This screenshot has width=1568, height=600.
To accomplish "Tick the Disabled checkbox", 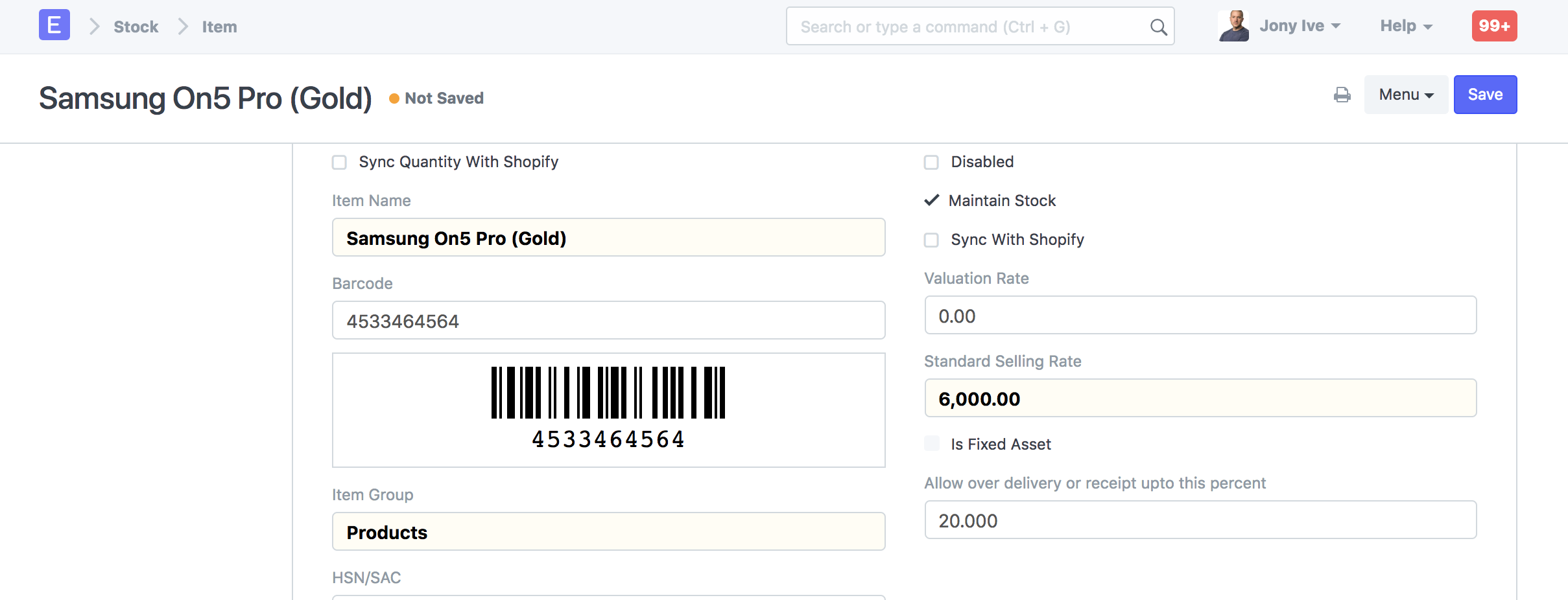I will coord(931,162).
